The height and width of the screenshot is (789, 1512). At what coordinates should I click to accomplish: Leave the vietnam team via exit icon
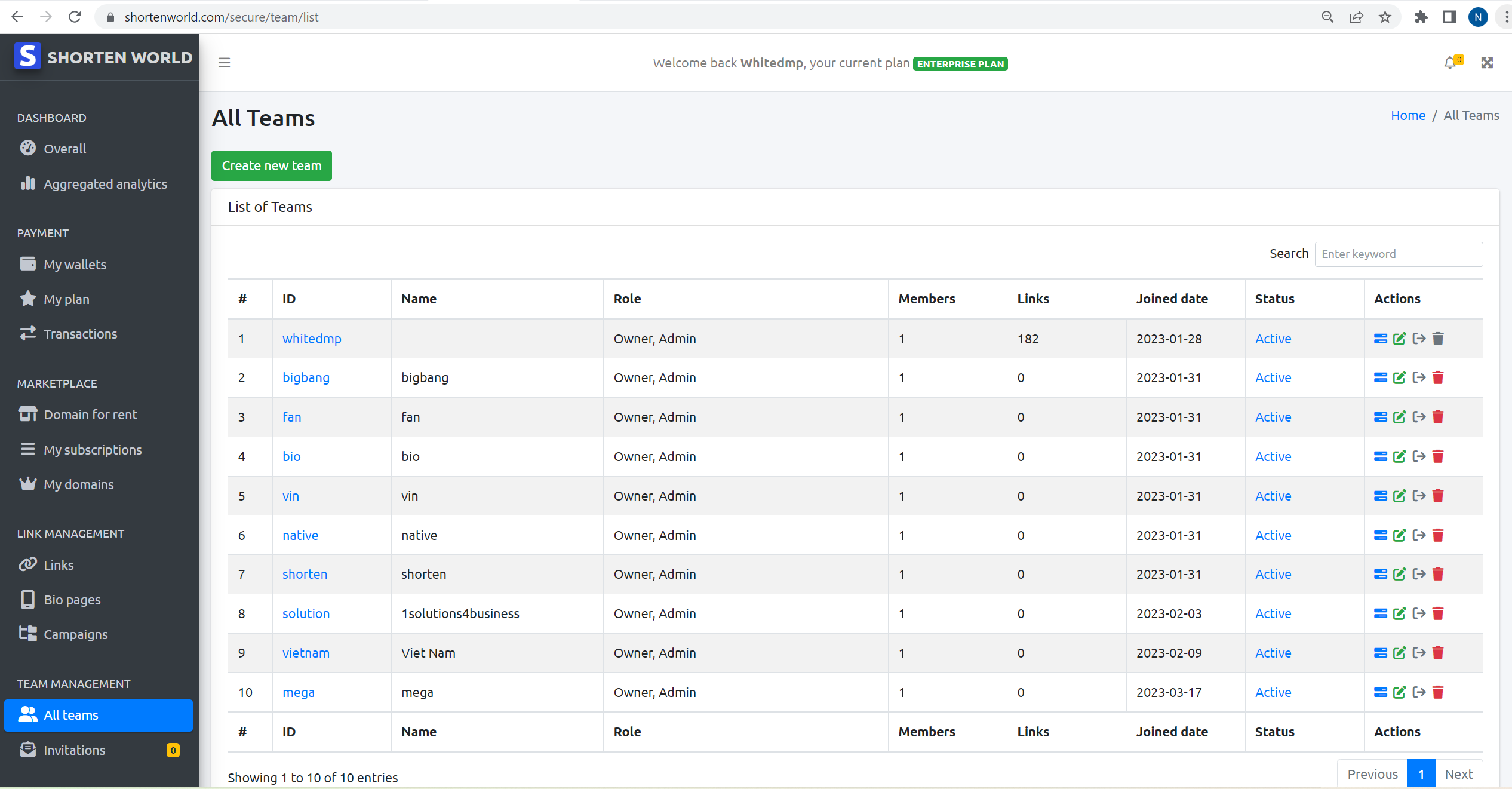(x=1419, y=653)
